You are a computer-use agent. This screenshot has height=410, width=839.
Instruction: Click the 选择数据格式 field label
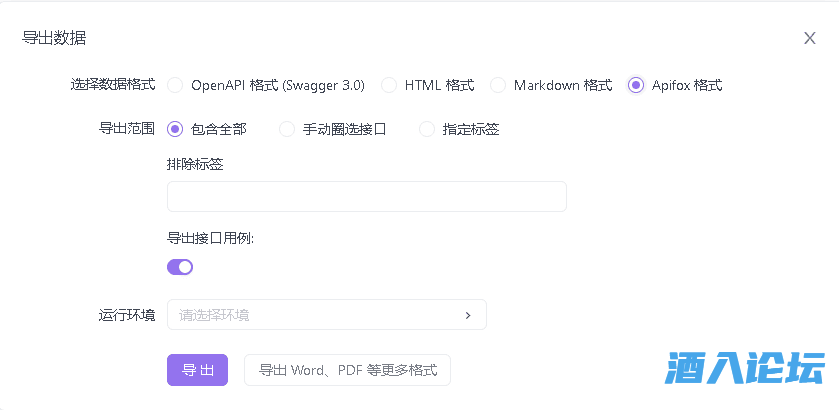pyautogui.click(x=113, y=85)
